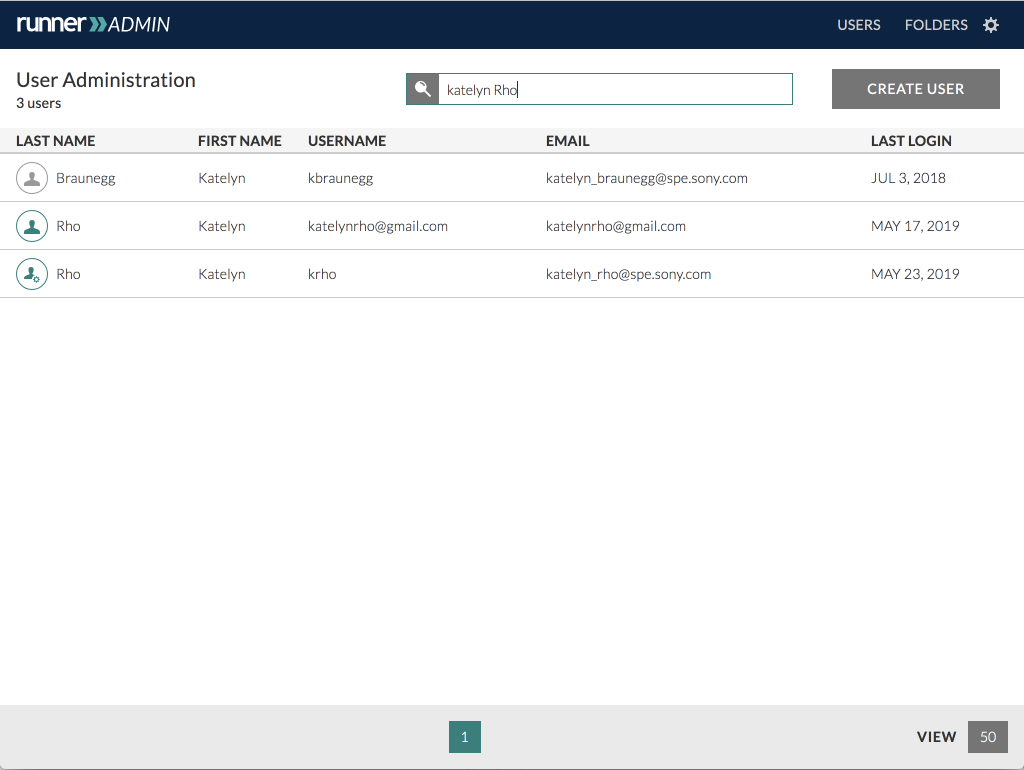The height and width of the screenshot is (770, 1024).
Task: Focus the user search field
Action: 615,89
